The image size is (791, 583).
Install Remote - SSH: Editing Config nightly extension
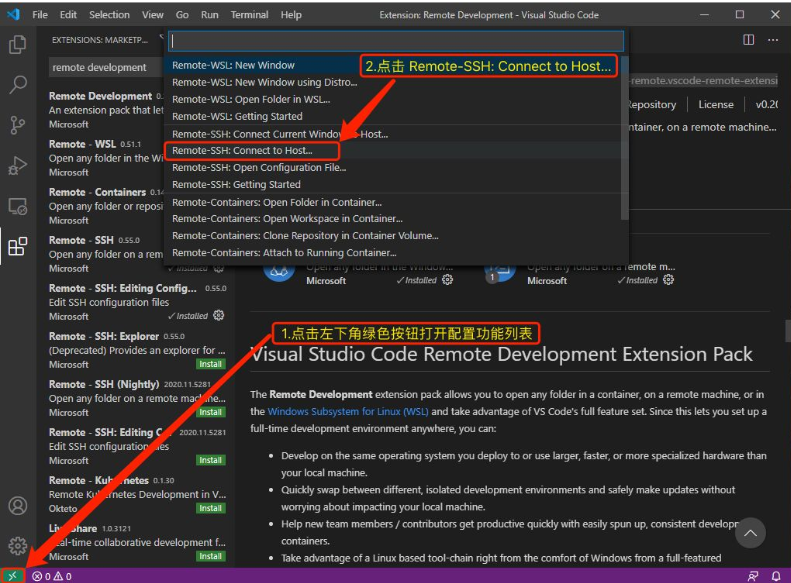pos(210,460)
